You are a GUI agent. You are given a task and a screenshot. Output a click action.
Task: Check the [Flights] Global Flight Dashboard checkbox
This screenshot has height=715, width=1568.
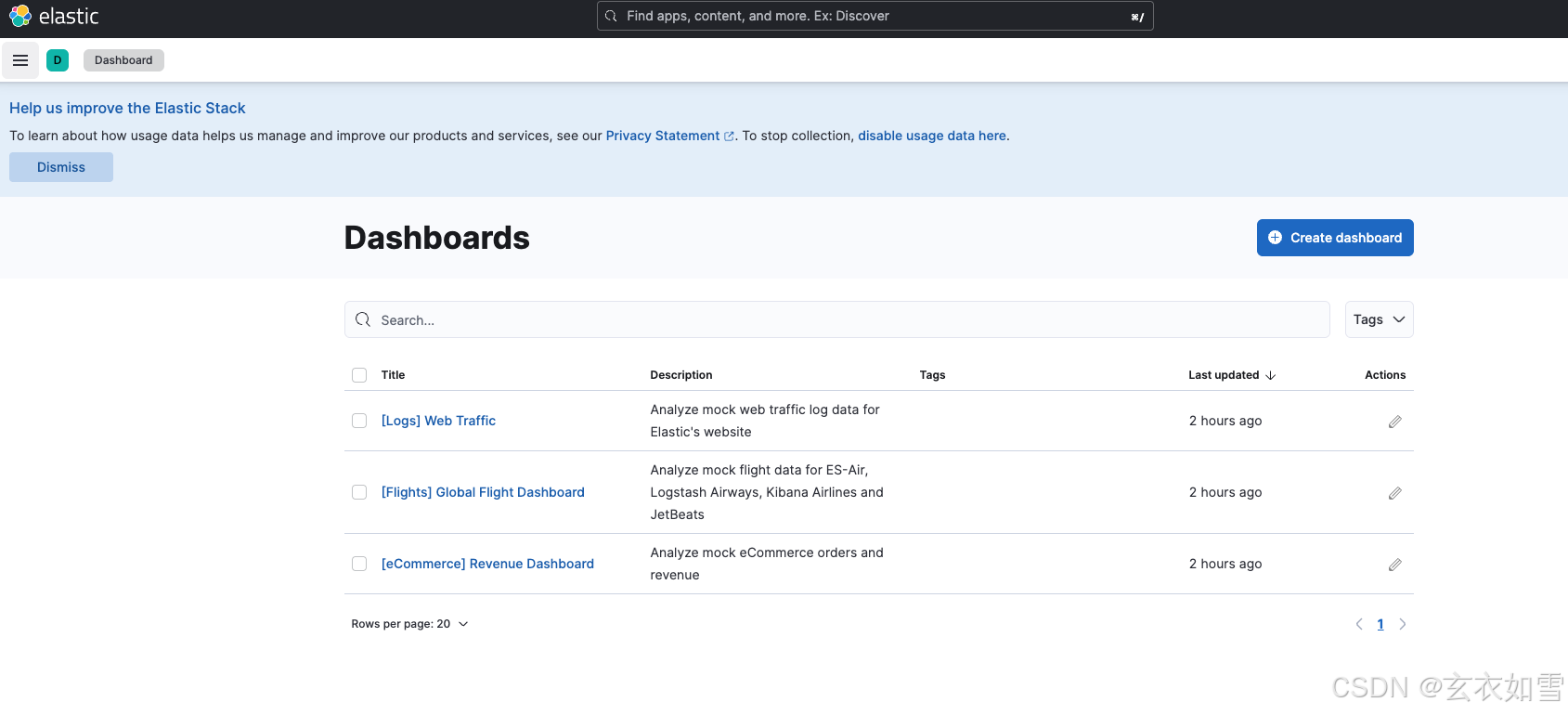point(359,492)
